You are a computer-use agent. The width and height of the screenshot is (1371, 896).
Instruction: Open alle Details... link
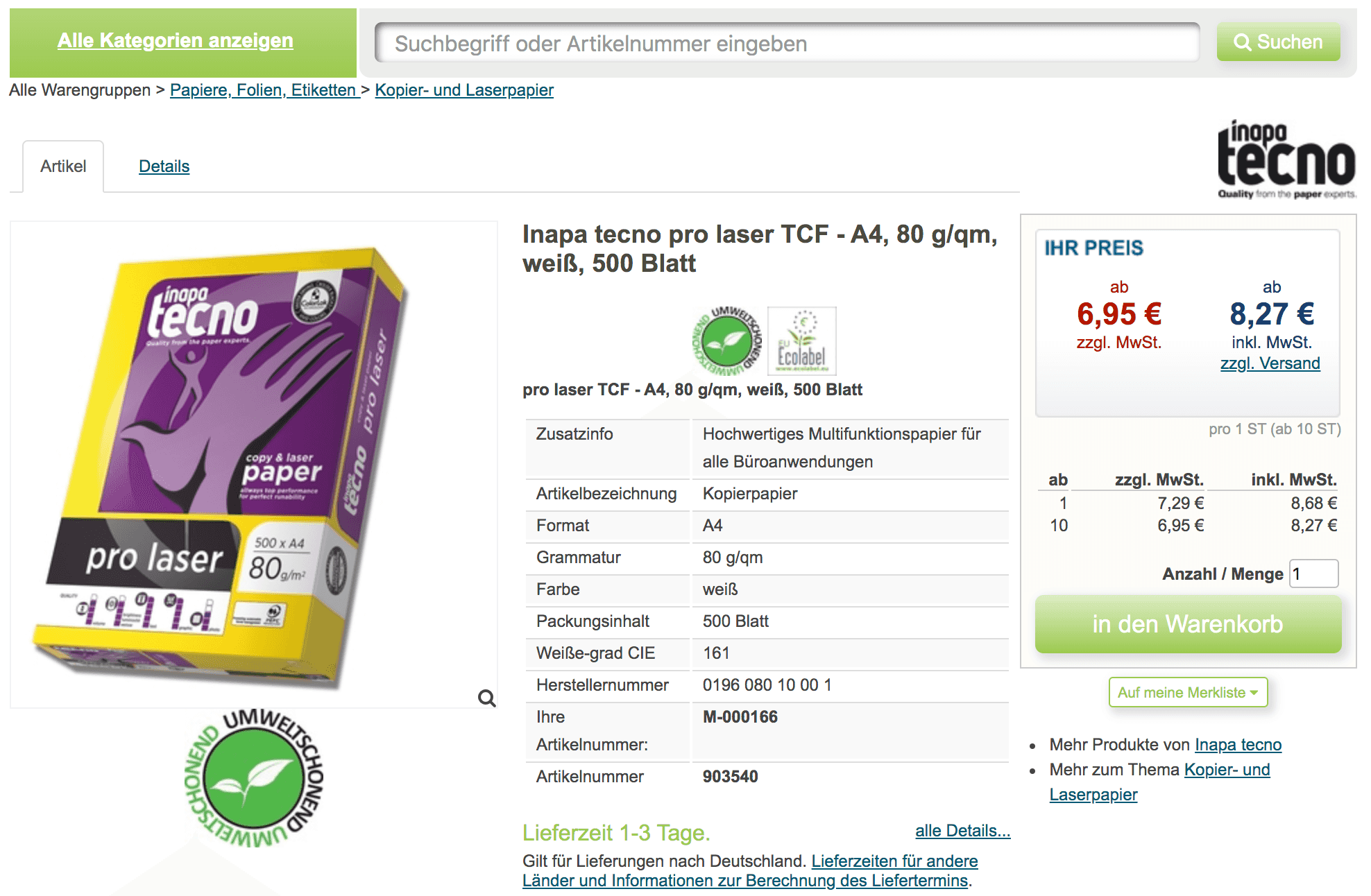click(x=962, y=831)
